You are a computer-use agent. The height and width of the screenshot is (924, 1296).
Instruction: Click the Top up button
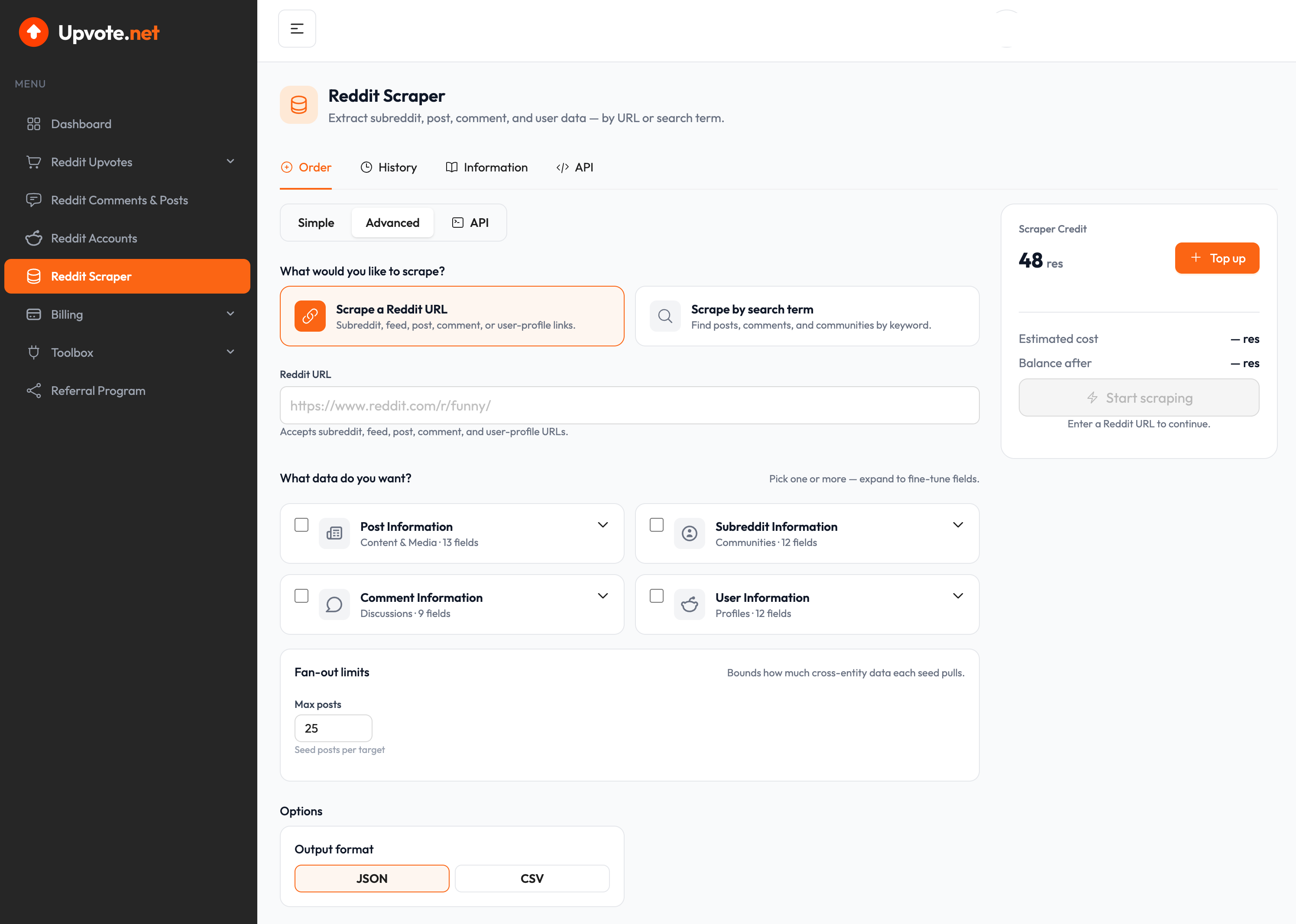[x=1217, y=258]
